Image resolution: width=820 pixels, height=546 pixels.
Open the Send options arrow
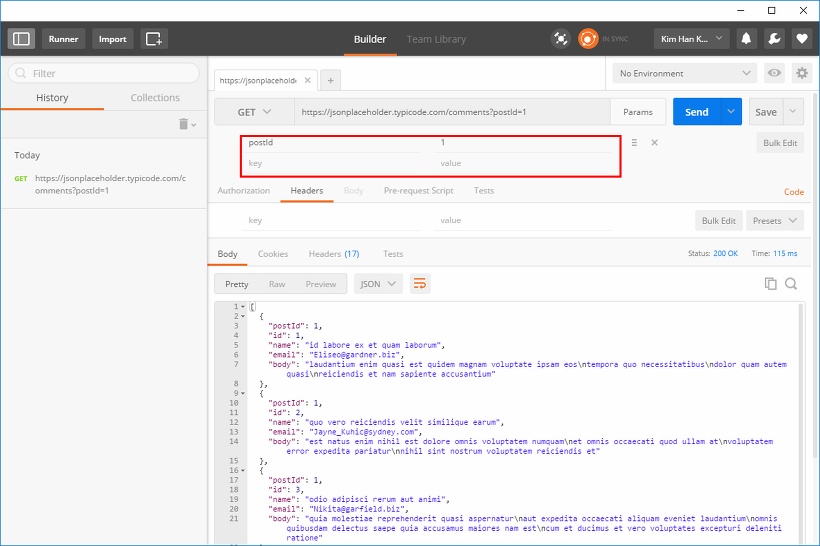(731, 111)
